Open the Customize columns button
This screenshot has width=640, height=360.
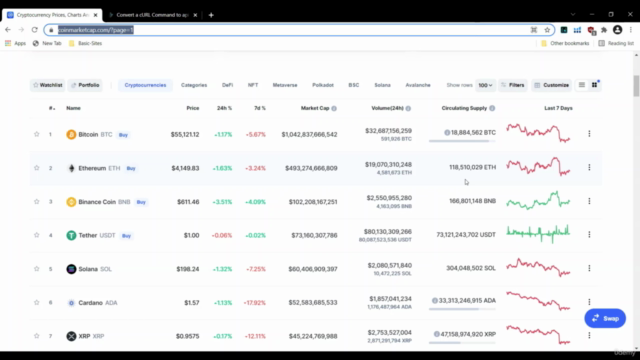[551, 85]
